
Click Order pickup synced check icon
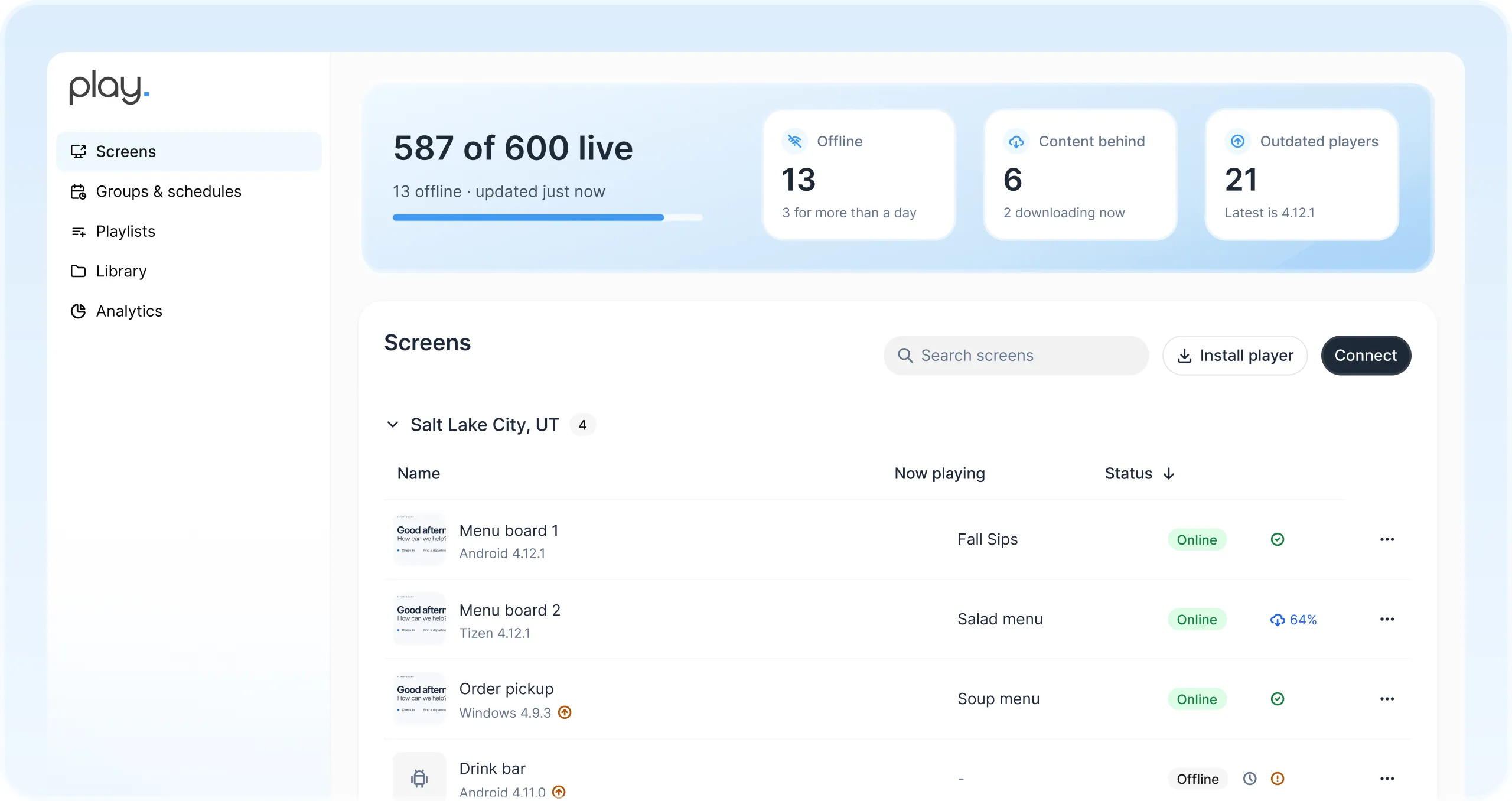[x=1278, y=699]
